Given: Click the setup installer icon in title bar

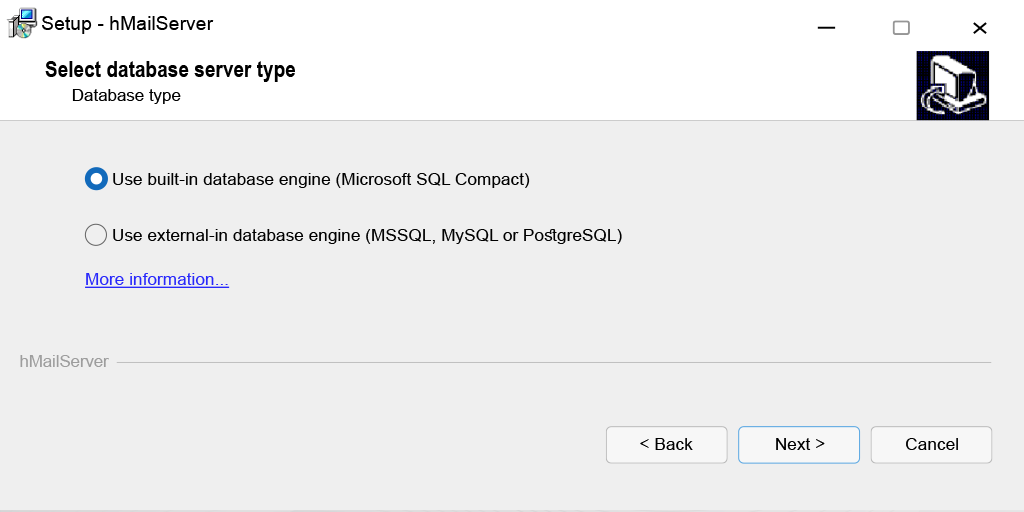Looking at the screenshot, I should pyautogui.click(x=22, y=24).
